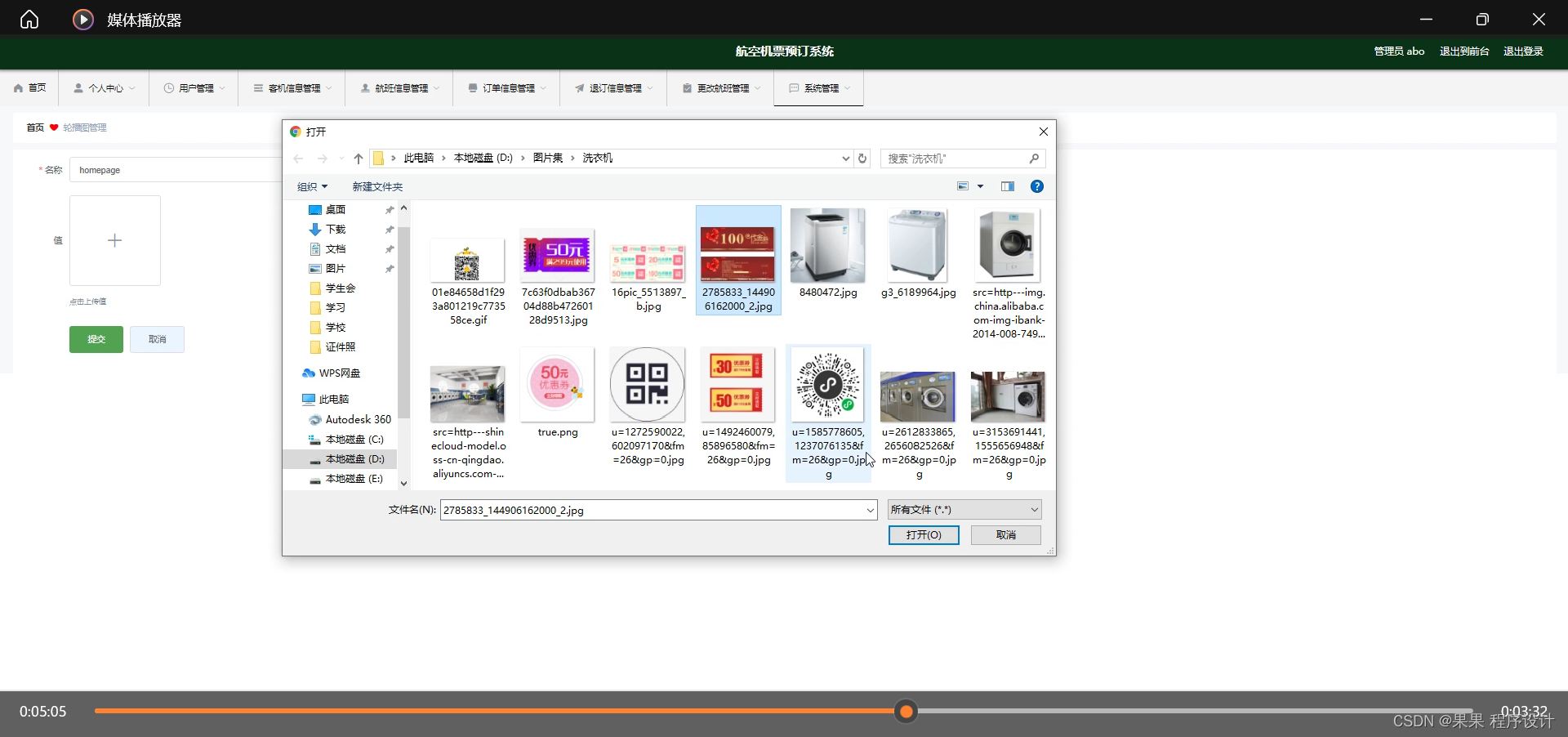Expand the 订单信息管理 menu
Viewport: 1568px width, 737px height.
pyautogui.click(x=507, y=88)
